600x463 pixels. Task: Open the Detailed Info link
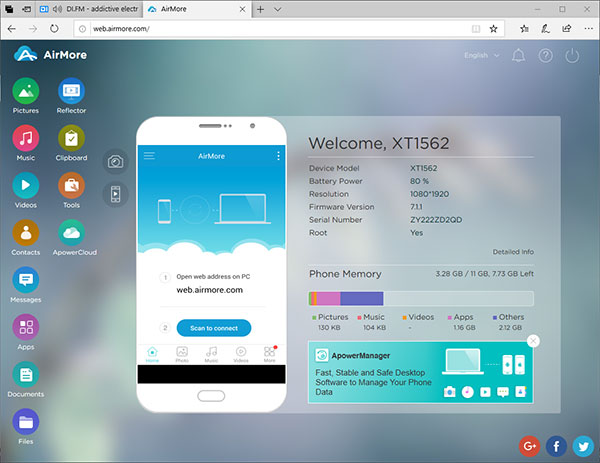513,252
